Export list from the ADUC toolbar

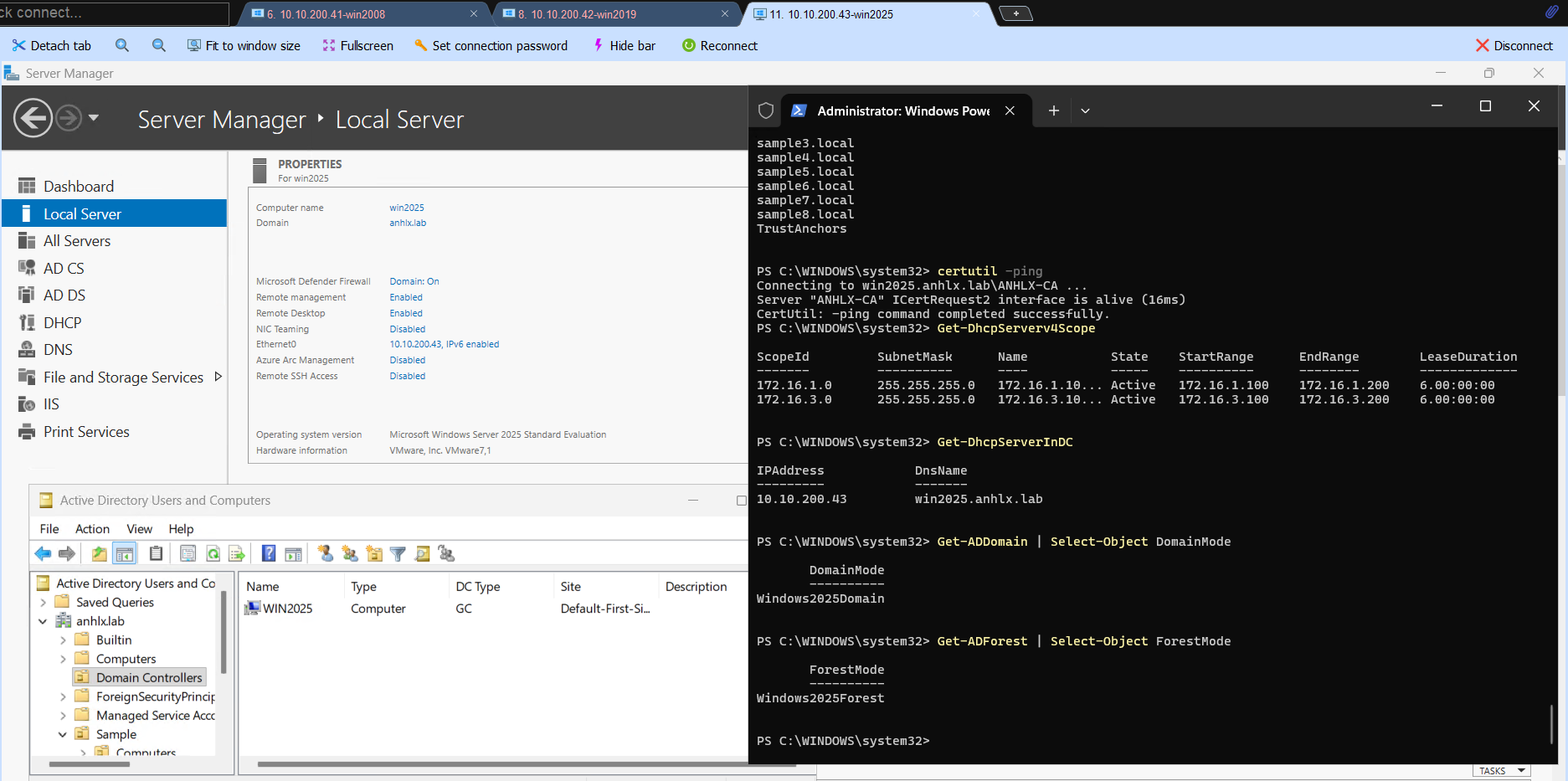[237, 553]
